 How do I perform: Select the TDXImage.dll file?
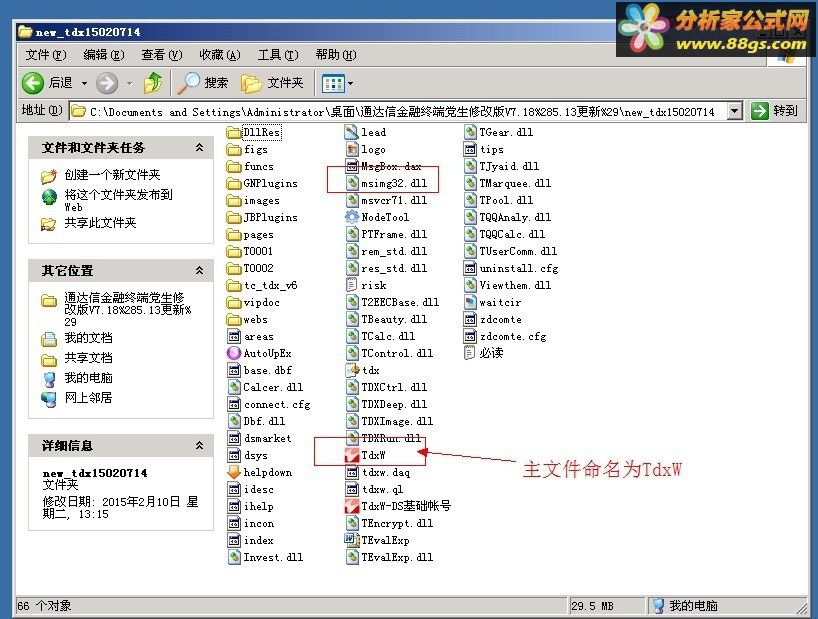[389, 421]
